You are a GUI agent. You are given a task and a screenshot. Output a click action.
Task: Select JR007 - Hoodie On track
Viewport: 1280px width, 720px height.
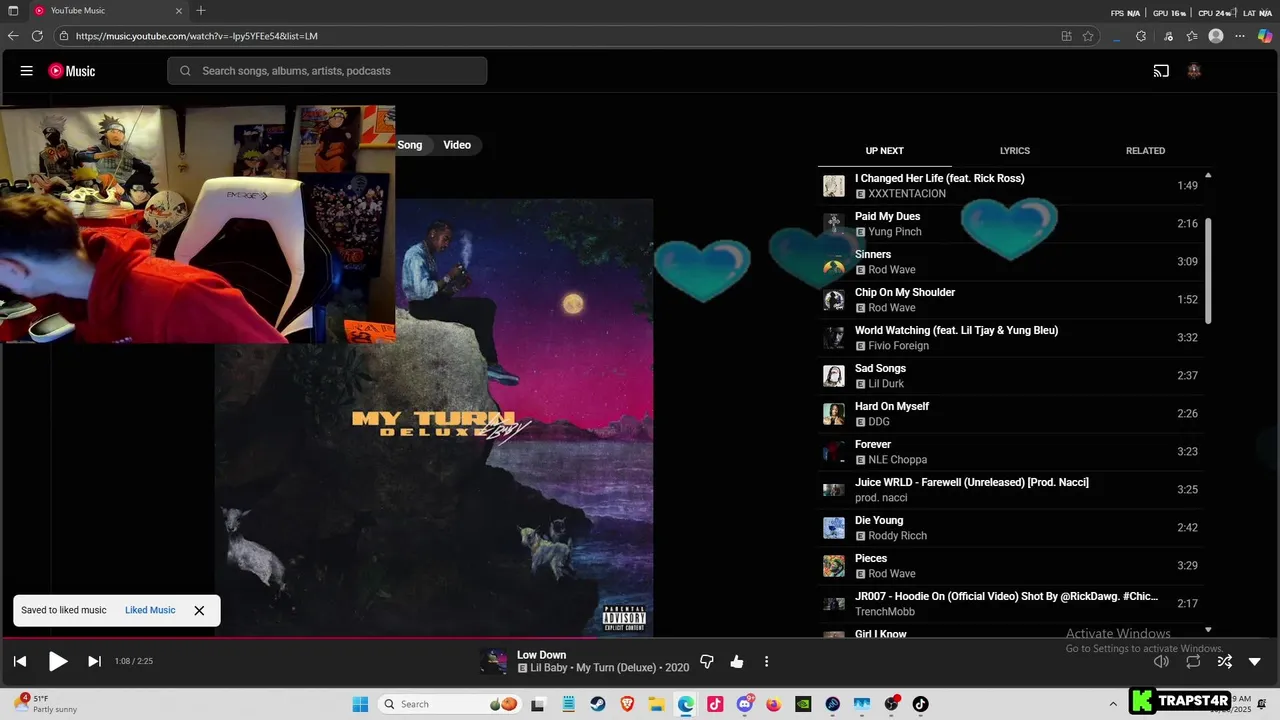[1010, 604]
